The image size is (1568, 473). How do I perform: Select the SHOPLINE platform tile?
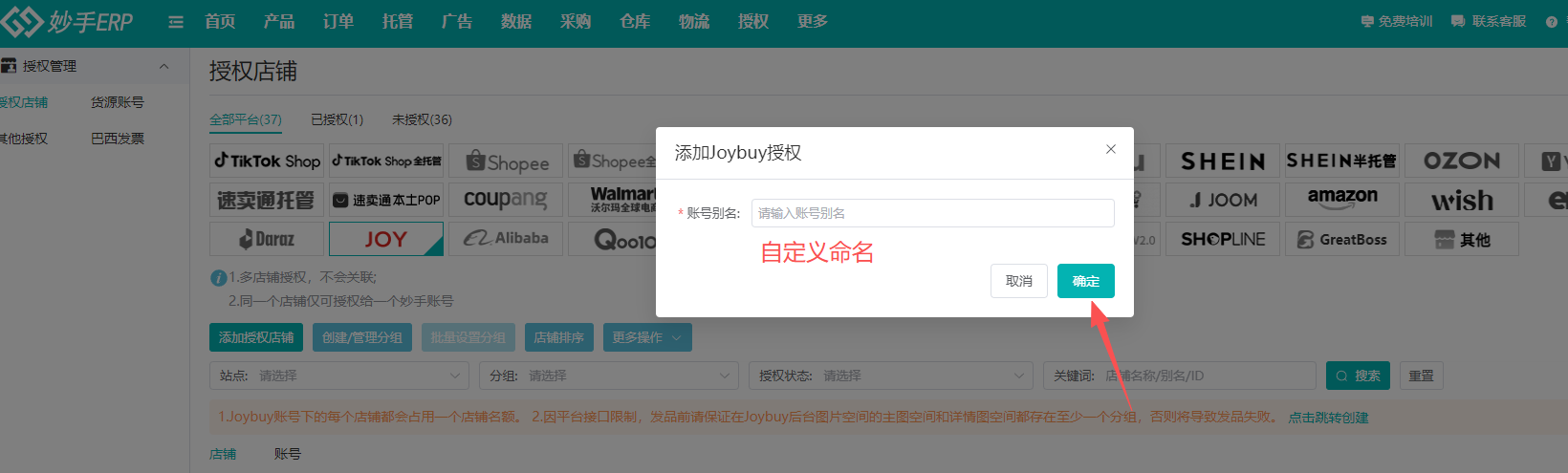1223,239
